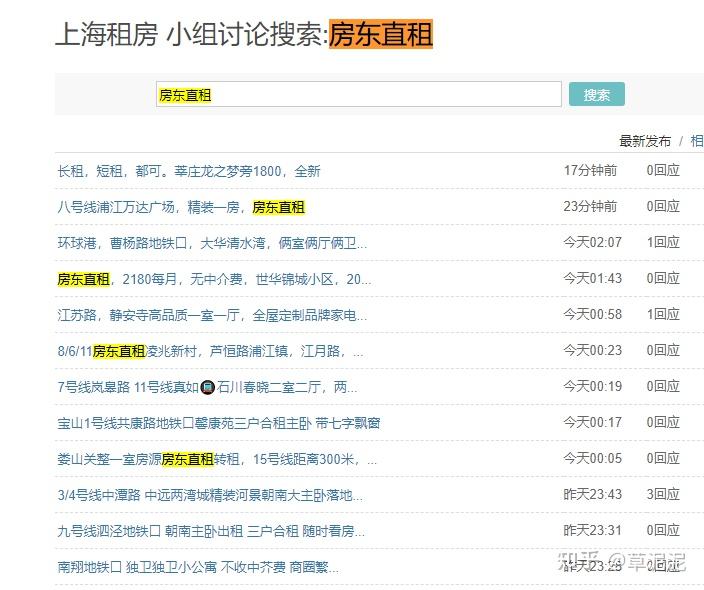704x590 pixels.
Task: Switch to the partially visible 相关 sort tab
Action: pos(697,141)
